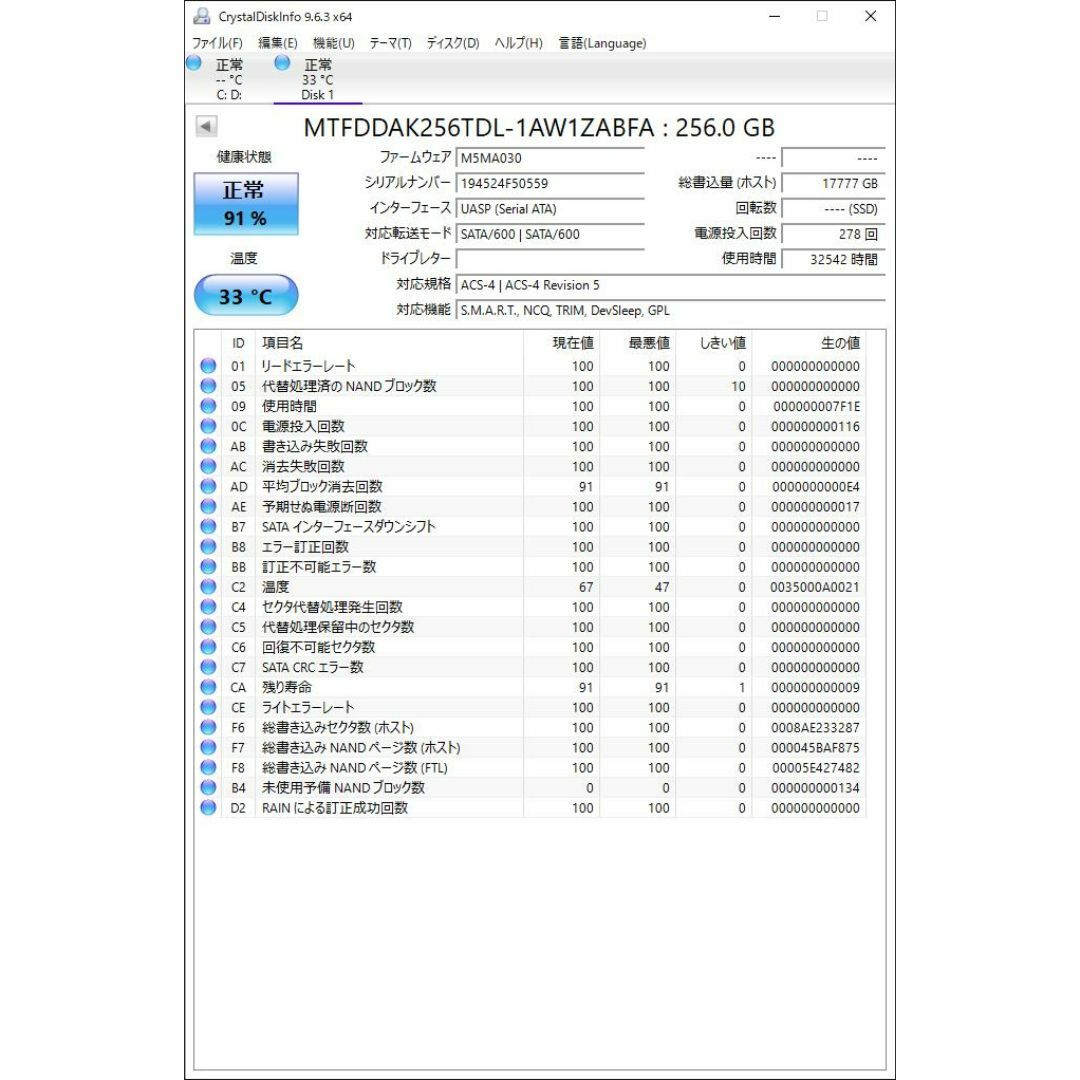The image size is (1080, 1080).
Task: Select the 総書き込み NAND ページ数 (ホスト) row
Action: 530,747
